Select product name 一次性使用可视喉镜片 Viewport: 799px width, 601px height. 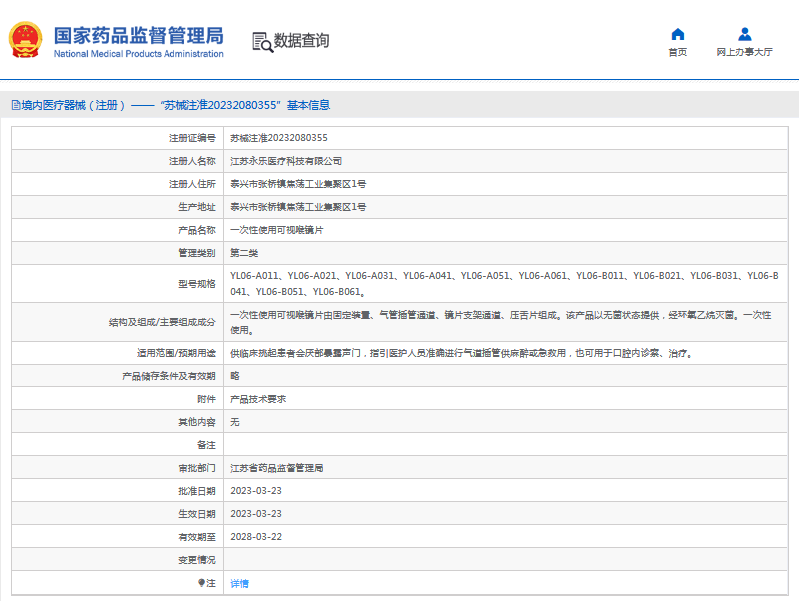pyautogui.click(x=277, y=230)
